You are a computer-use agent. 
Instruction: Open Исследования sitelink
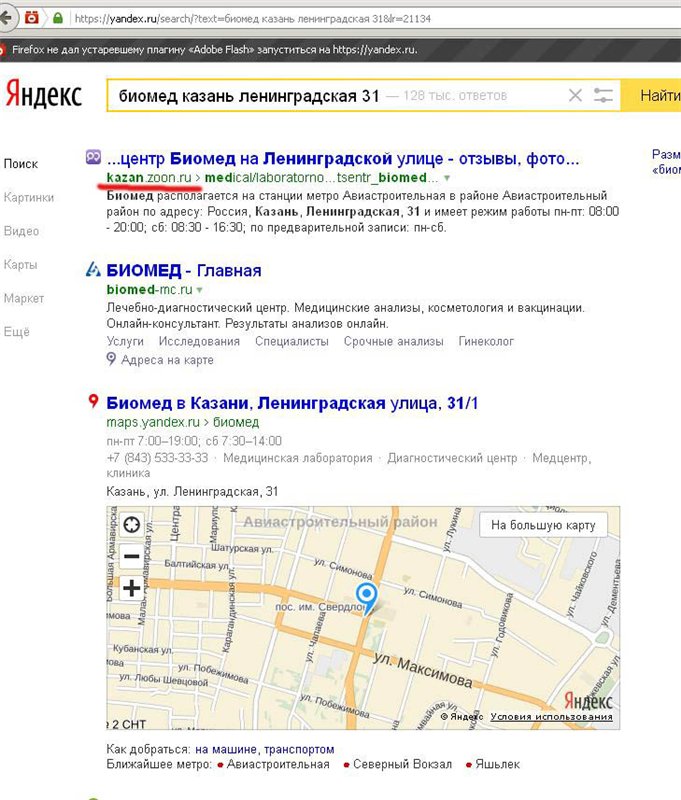click(199, 341)
